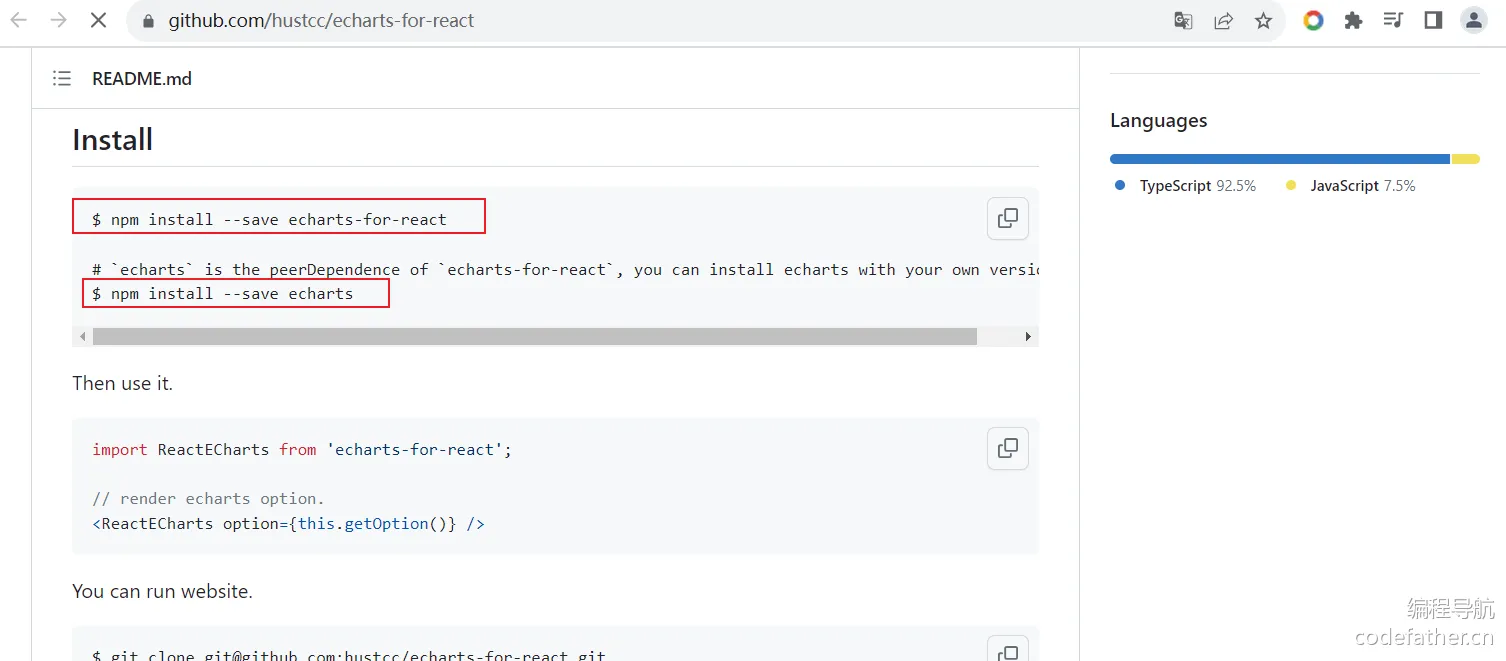This screenshot has width=1506, height=661.
Task: Click the README.md file title
Action: (142, 79)
